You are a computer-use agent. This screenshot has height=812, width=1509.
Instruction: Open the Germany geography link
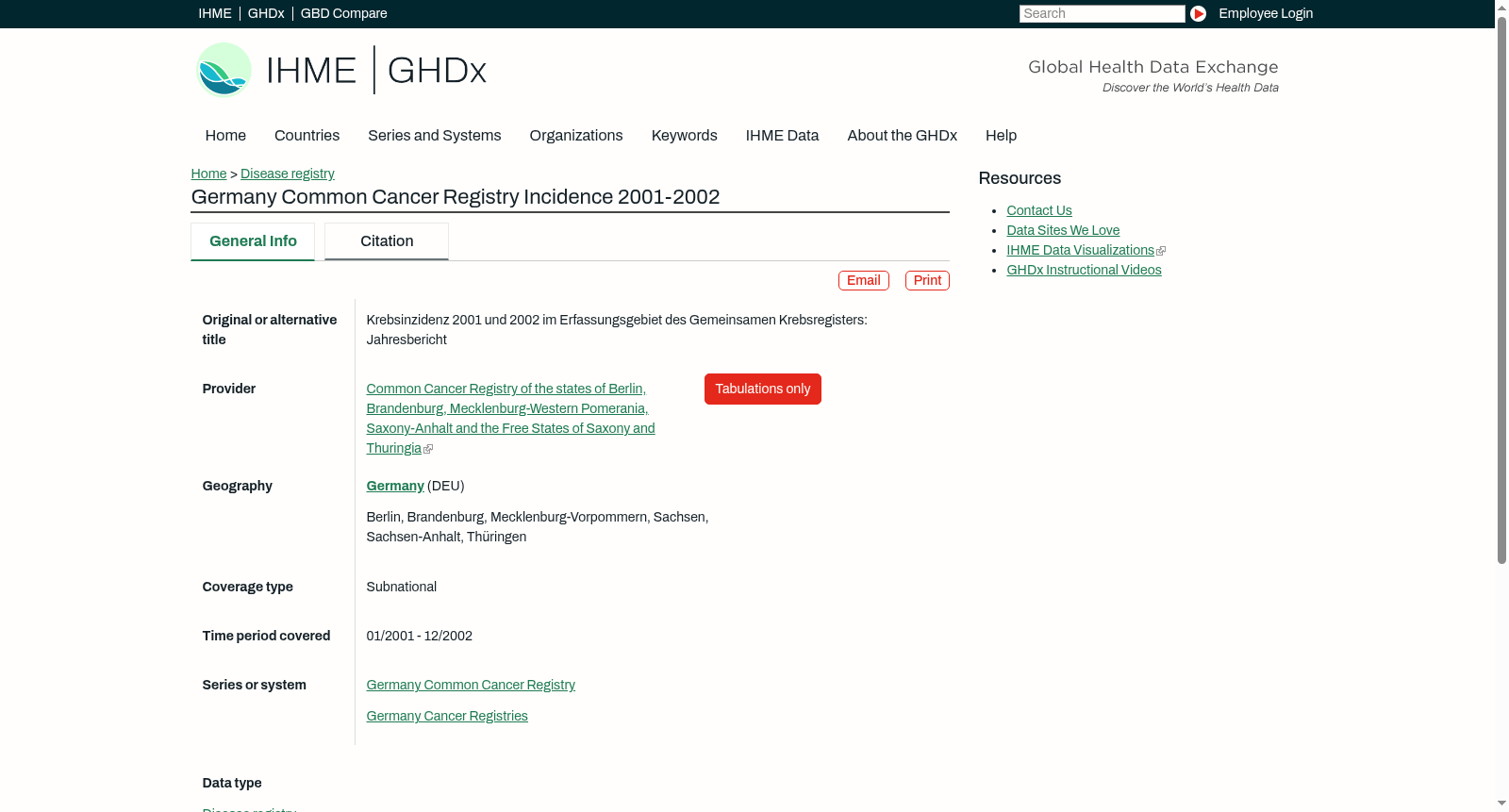click(x=395, y=486)
